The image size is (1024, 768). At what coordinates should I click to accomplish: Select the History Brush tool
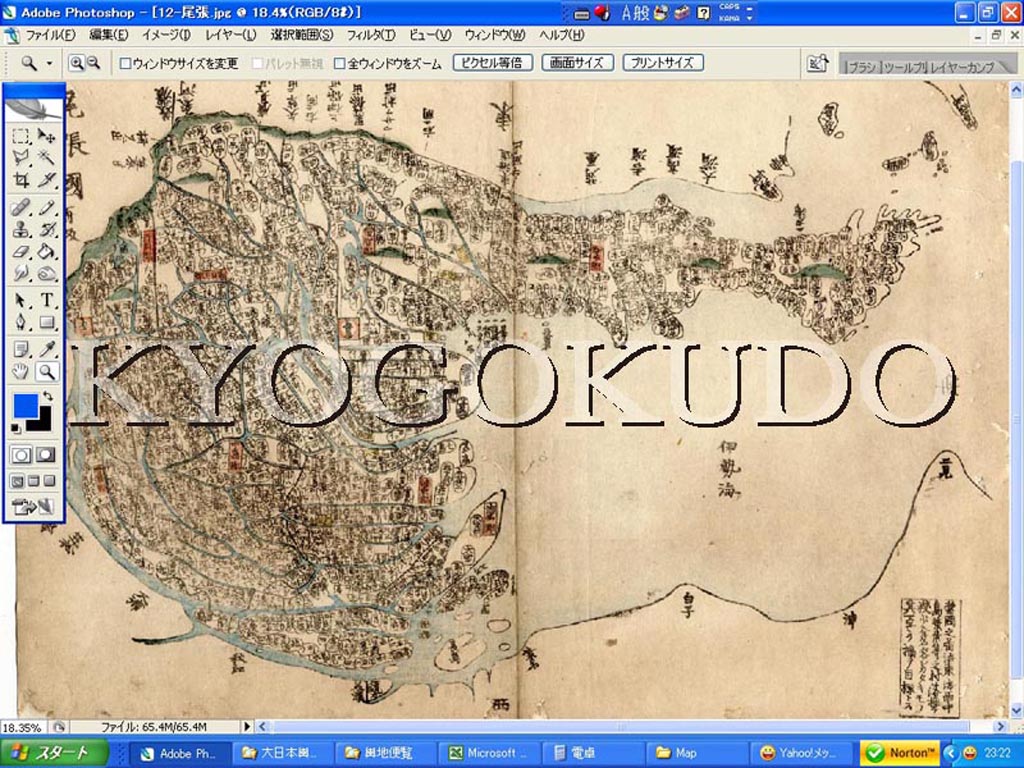[x=46, y=229]
